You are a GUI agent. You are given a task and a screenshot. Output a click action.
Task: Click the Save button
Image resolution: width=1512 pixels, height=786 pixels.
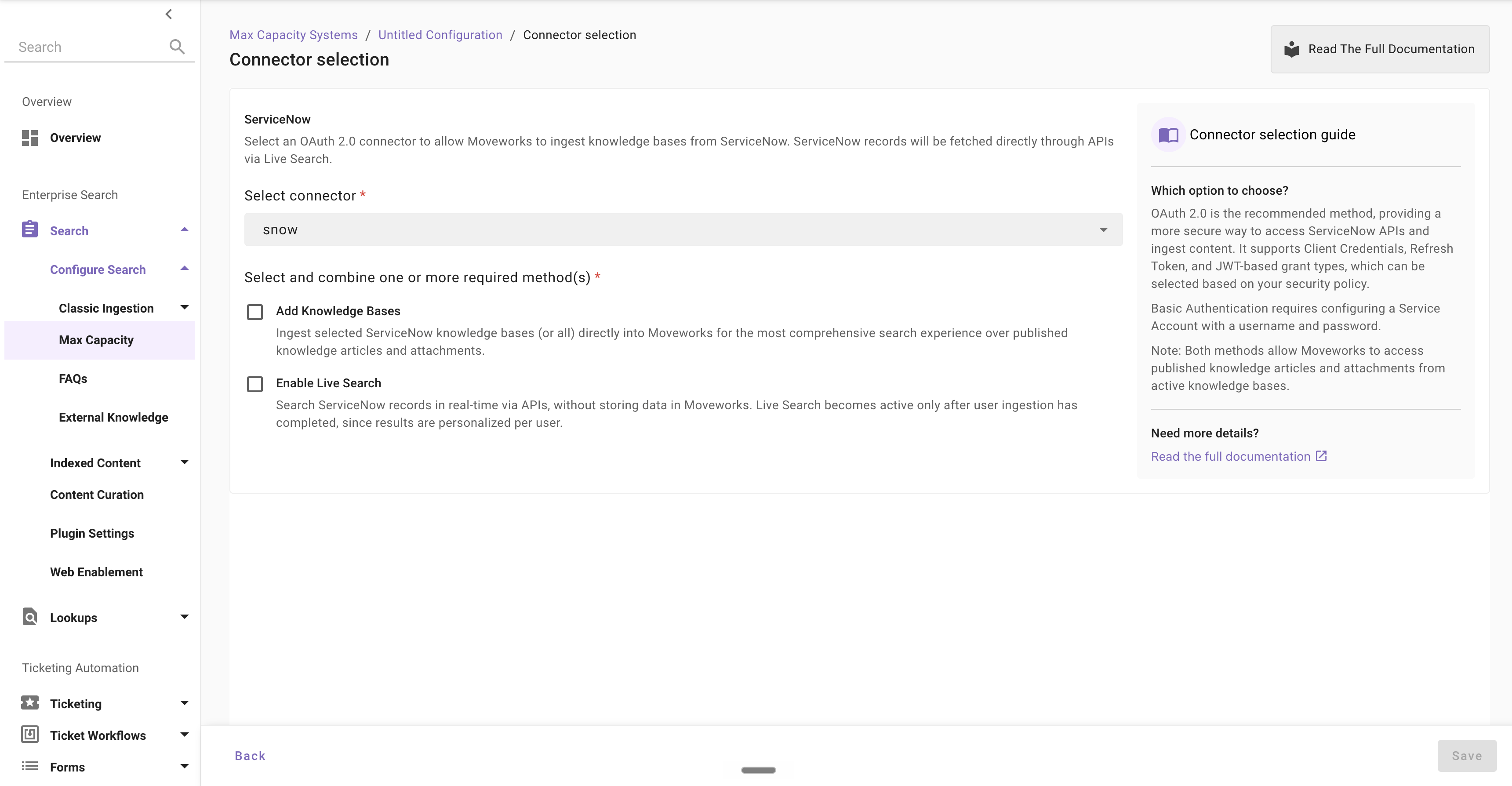[x=1467, y=756]
